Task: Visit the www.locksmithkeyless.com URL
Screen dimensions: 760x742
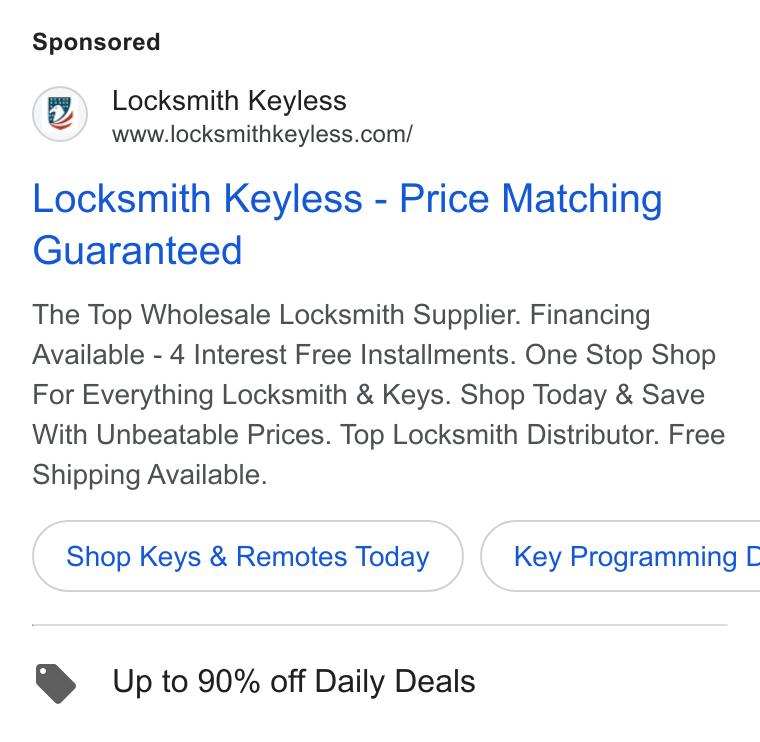Action: point(262,134)
